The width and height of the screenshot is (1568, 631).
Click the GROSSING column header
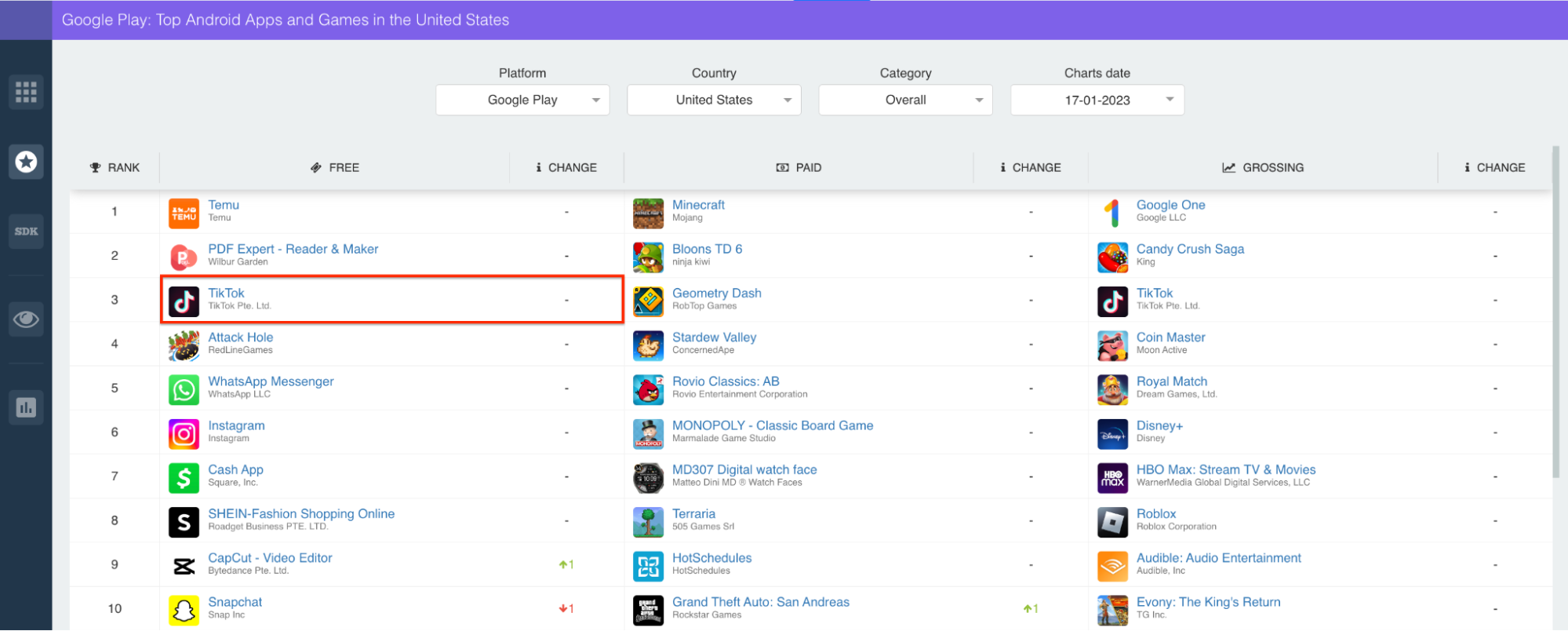pos(1263,167)
